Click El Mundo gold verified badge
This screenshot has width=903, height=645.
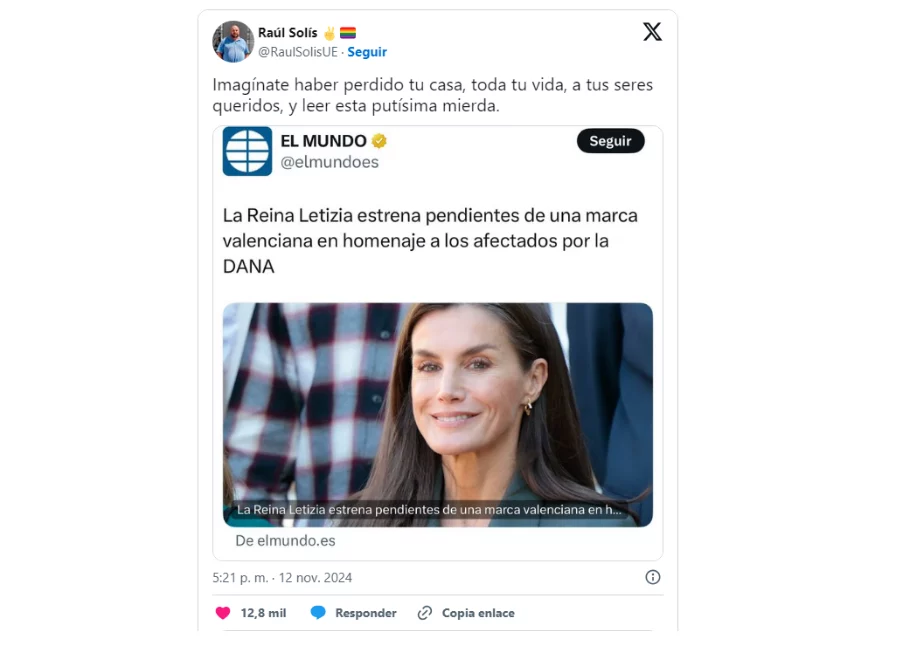[379, 141]
